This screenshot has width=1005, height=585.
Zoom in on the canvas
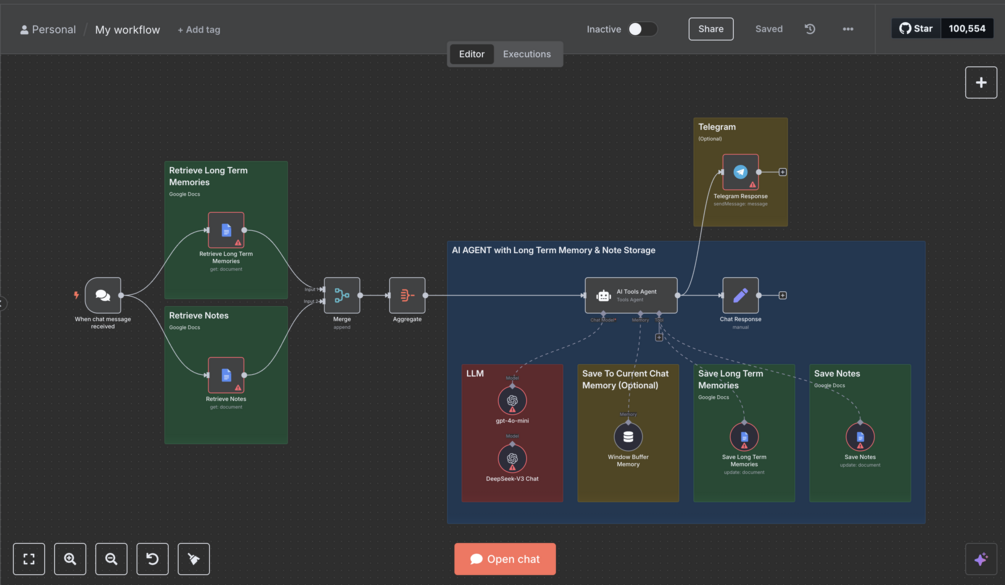[x=70, y=559]
